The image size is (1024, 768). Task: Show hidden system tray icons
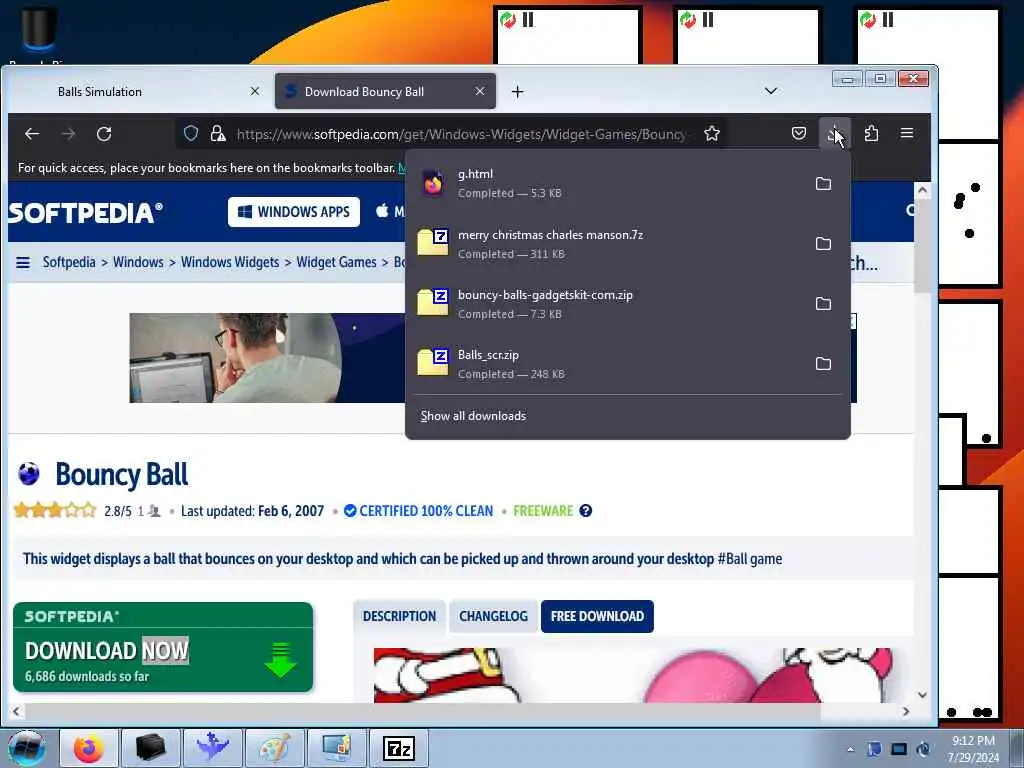tap(850, 749)
